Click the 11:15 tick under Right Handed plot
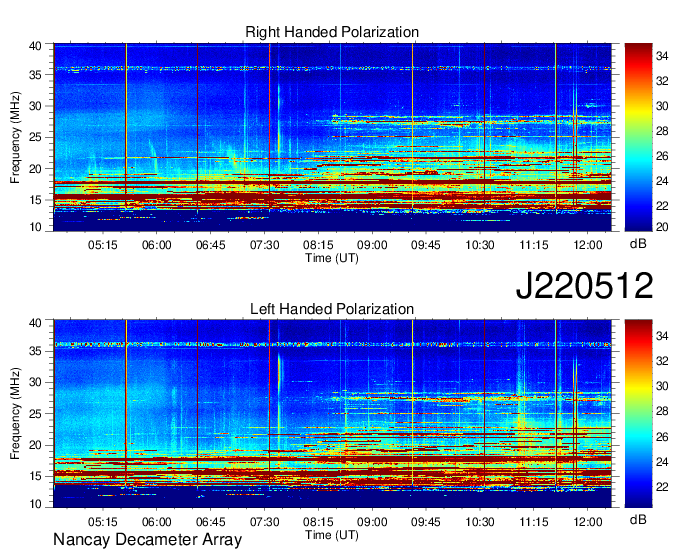Screen dimensions: 680x552 point(534,245)
